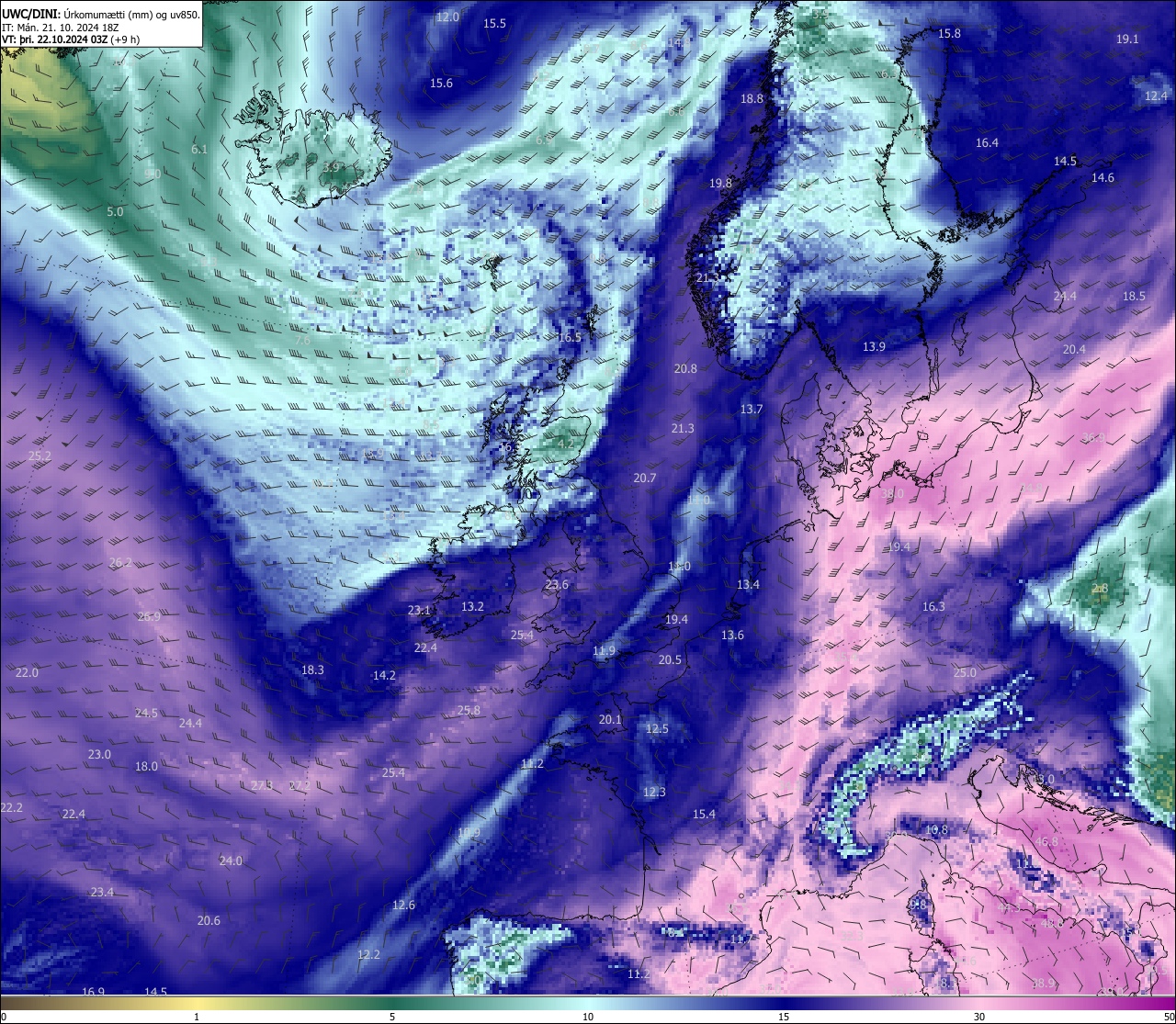Viewport: 1176px width, 1024px height.
Task: Click the 23.4 value on the map
Action: pyautogui.click(x=102, y=892)
